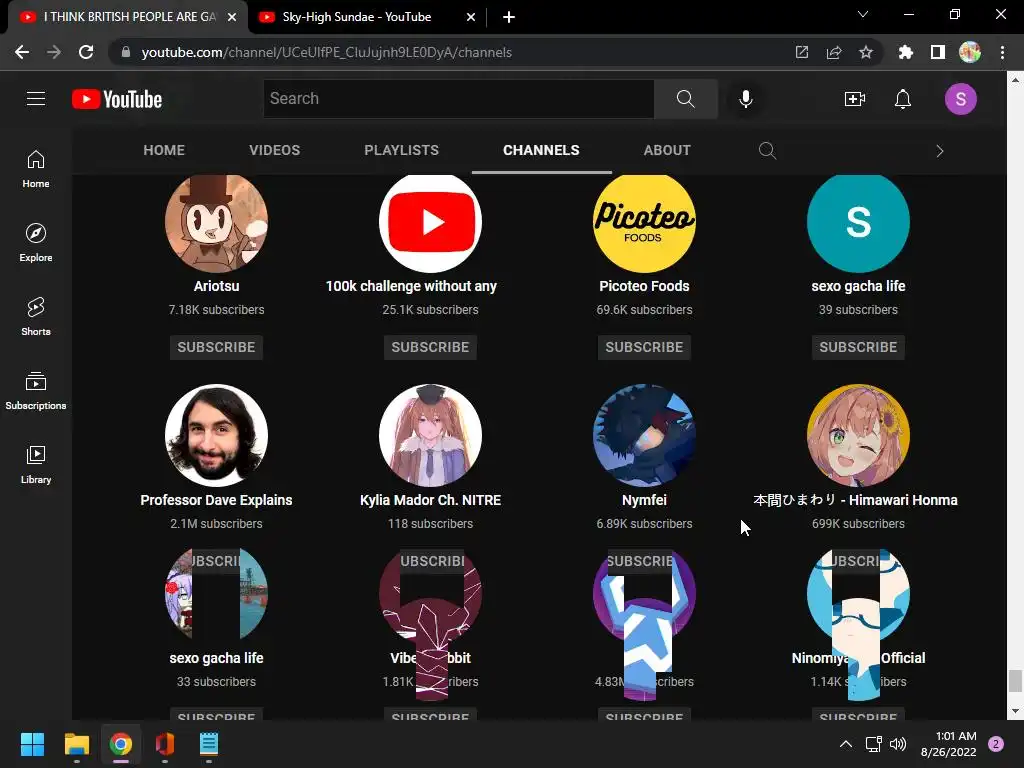This screenshot has width=1024, height=768.
Task: Open Himawari Honma channel name link
Action: coord(856,500)
